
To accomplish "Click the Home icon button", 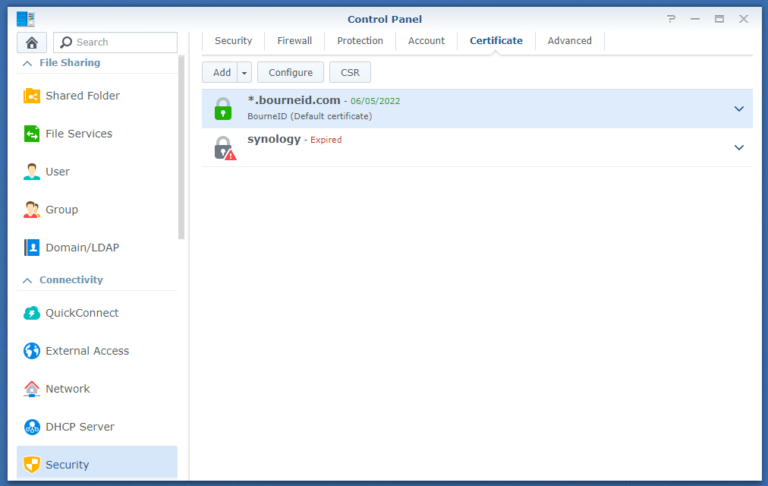I will [32, 42].
